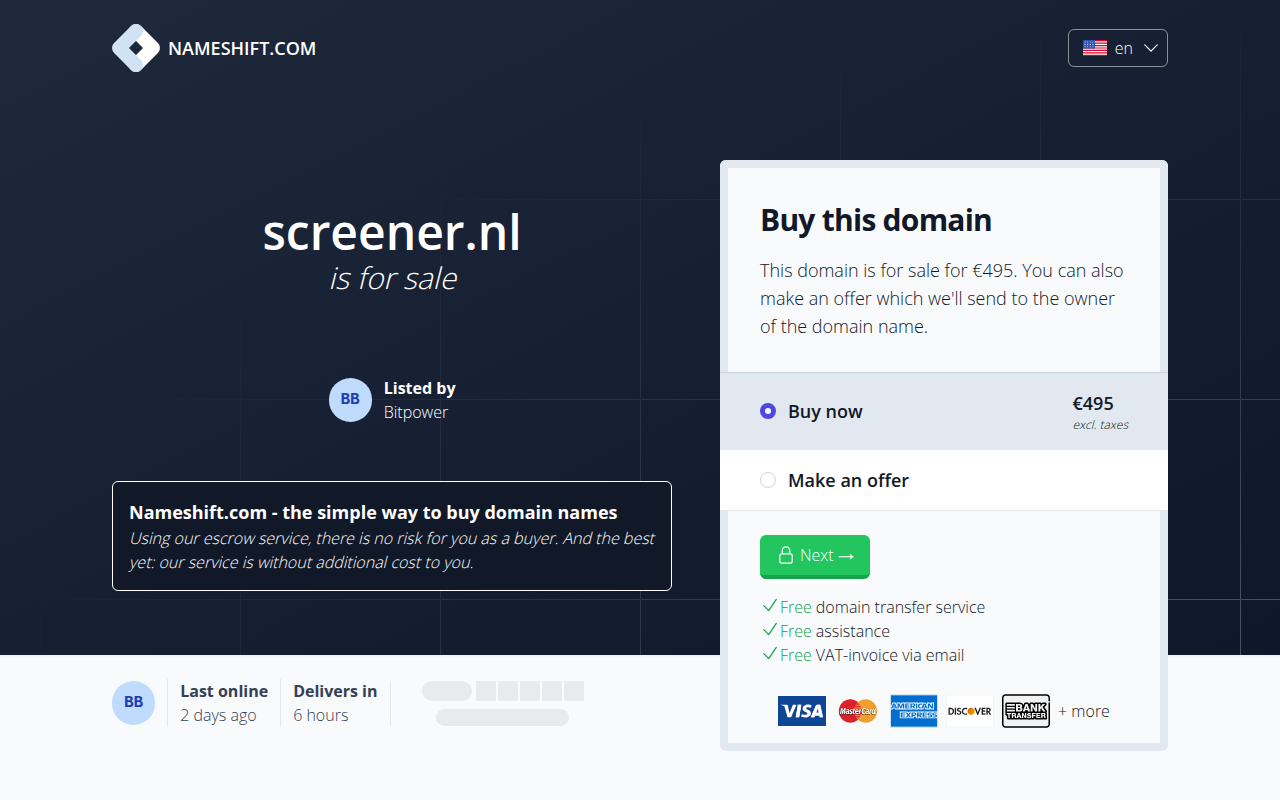Click the BB avatar next to Last online
This screenshot has width=1280, height=800.
tap(134, 703)
